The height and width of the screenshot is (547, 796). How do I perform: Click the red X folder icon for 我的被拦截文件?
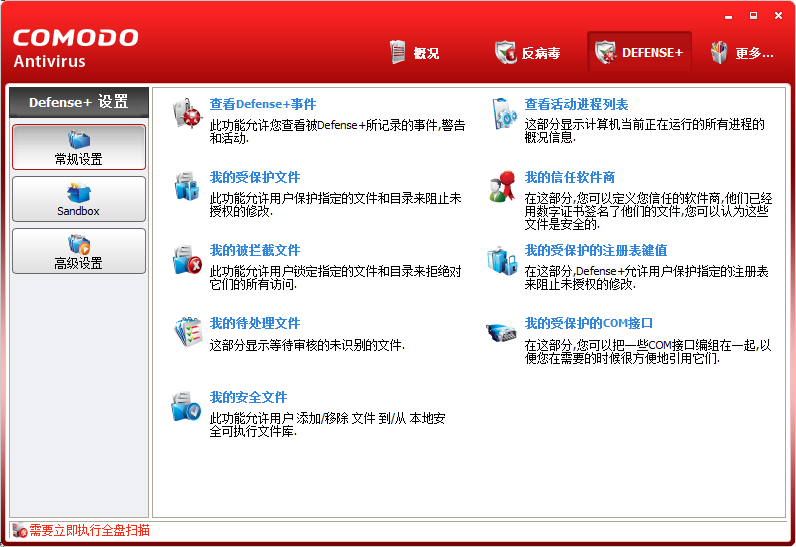pos(187,260)
